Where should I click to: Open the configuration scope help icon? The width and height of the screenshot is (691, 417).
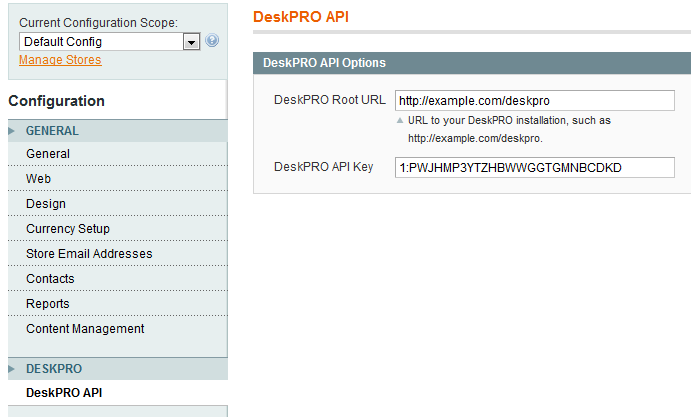pos(212,41)
